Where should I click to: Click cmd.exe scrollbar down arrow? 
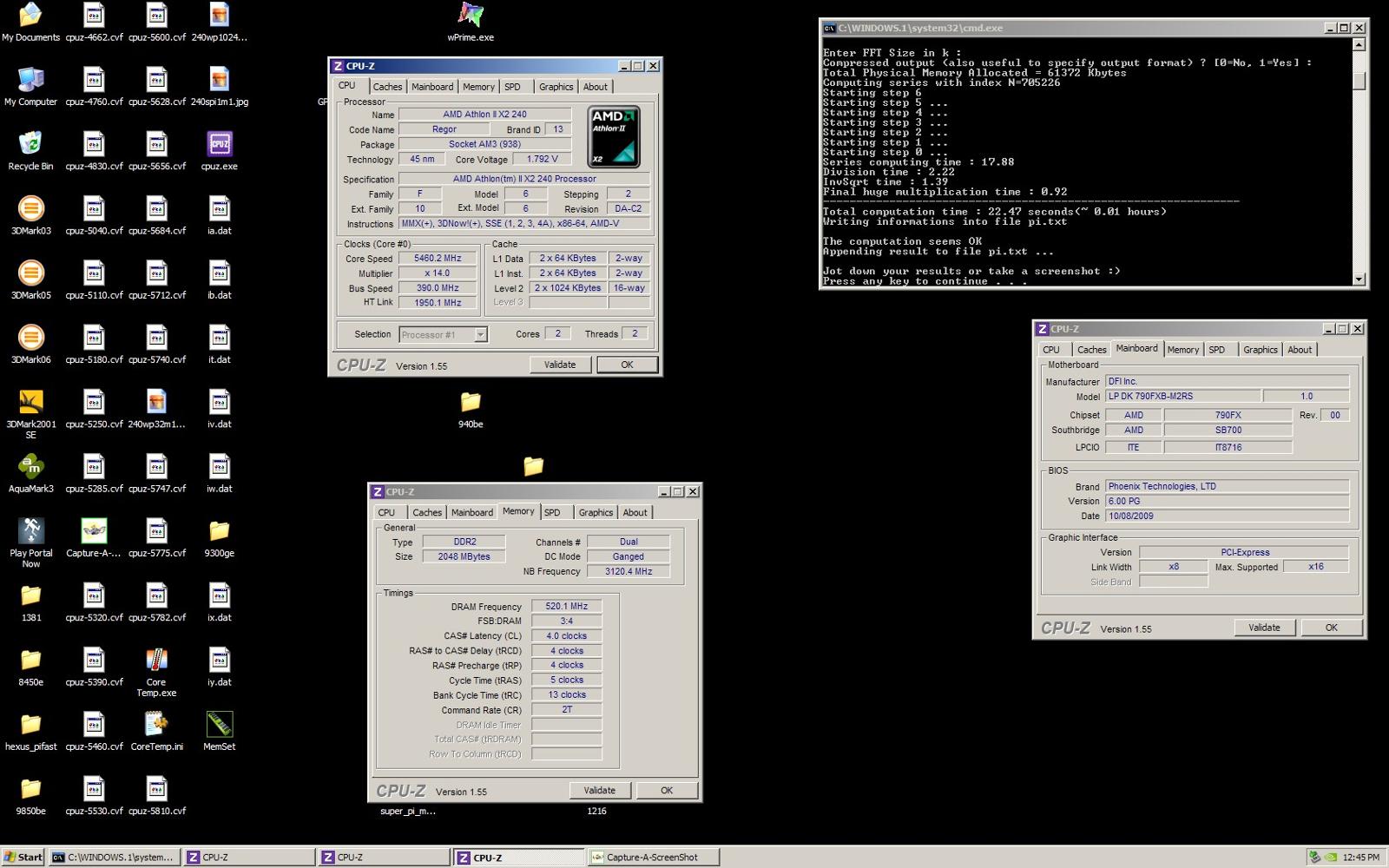click(x=1359, y=279)
